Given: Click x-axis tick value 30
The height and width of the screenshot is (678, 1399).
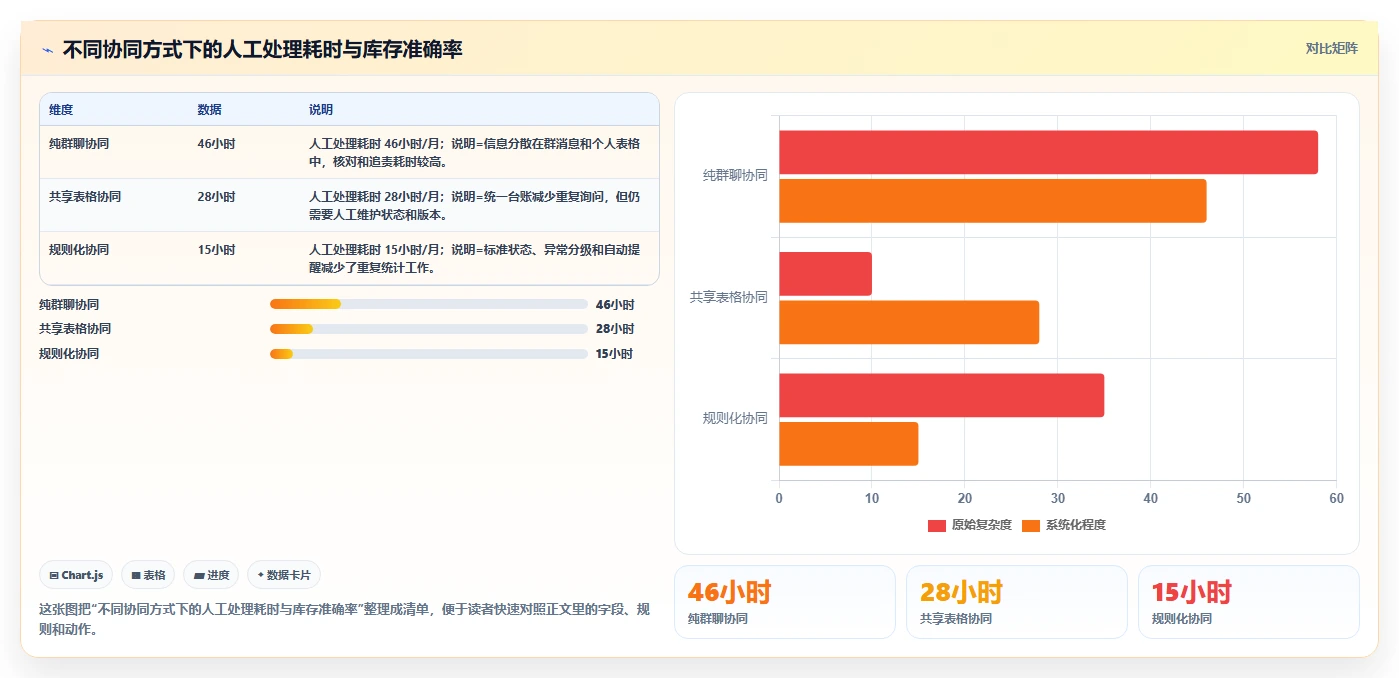Looking at the screenshot, I should (x=1058, y=498).
